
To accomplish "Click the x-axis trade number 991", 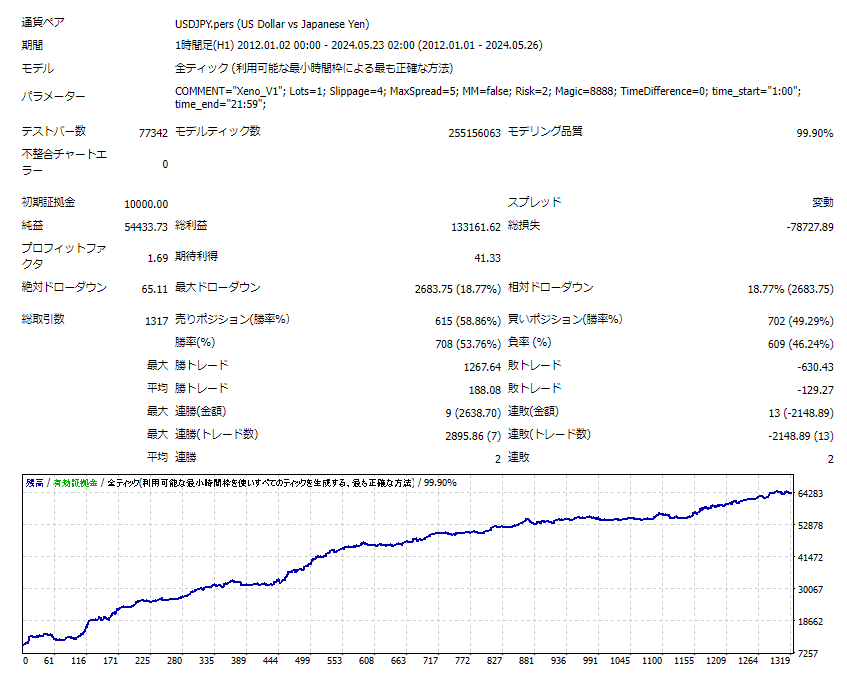I will [590, 660].
